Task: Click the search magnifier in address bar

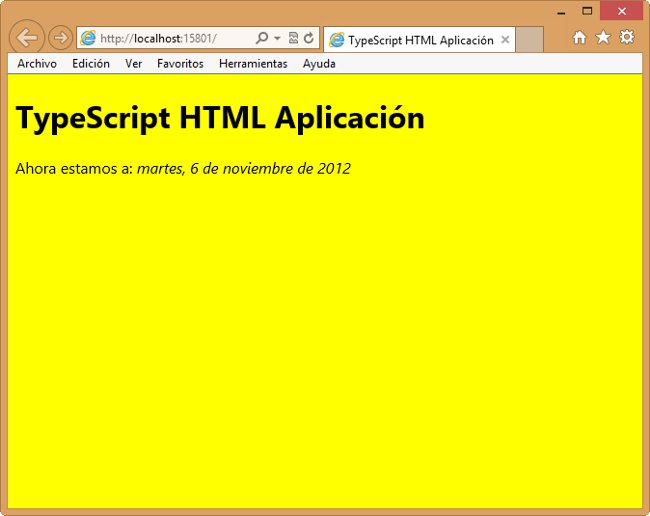Action: click(x=262, y=38)
